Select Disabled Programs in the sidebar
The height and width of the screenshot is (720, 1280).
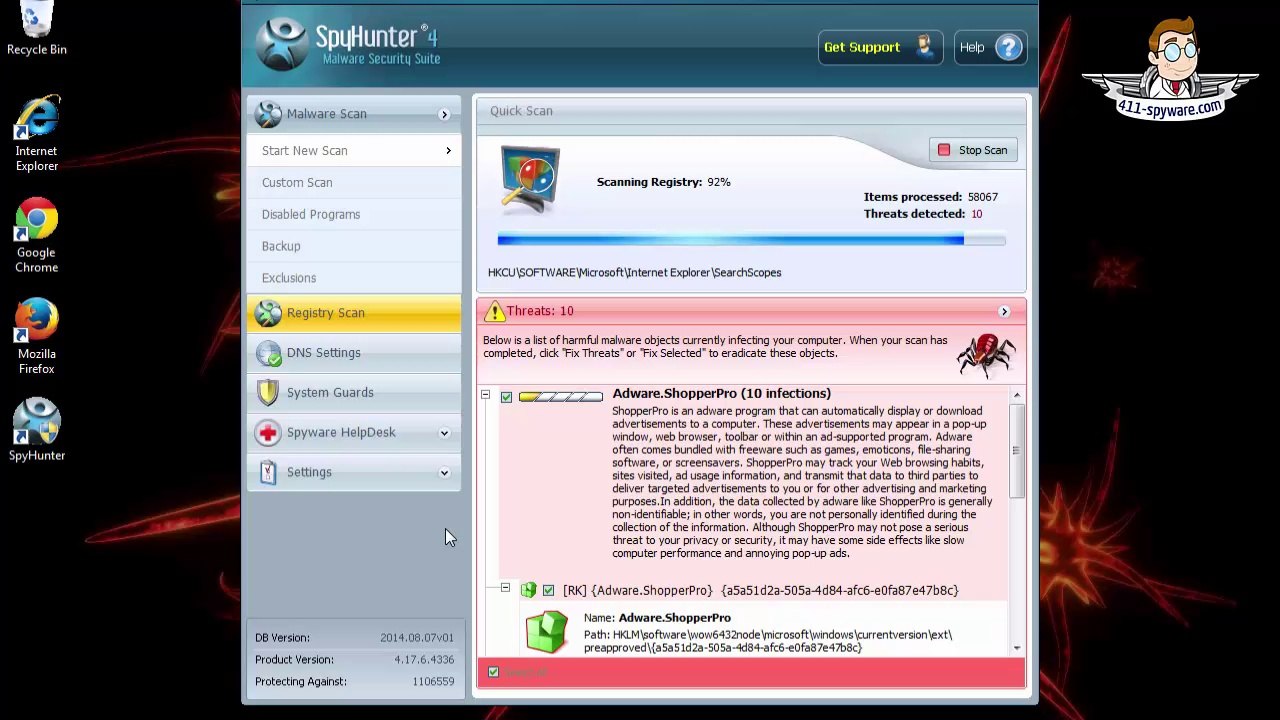click(354, 215)
